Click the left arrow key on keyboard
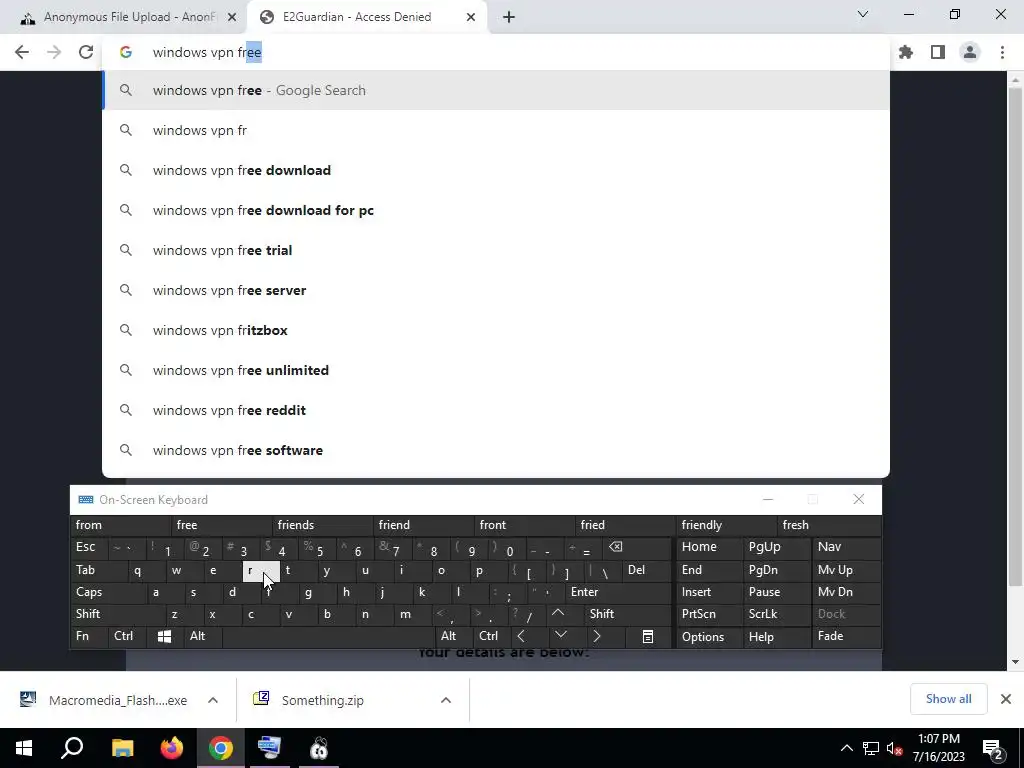The height and width of the screenshot is (768, 1024). pos(521,636)
